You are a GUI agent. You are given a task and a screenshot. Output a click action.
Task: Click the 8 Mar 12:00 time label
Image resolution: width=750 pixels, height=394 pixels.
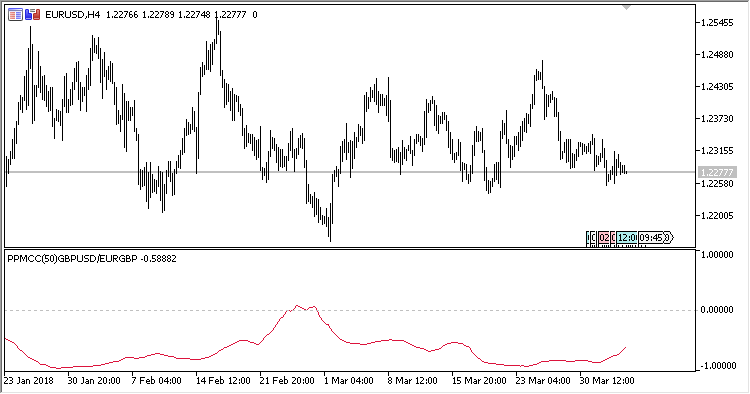click(413, 381)
